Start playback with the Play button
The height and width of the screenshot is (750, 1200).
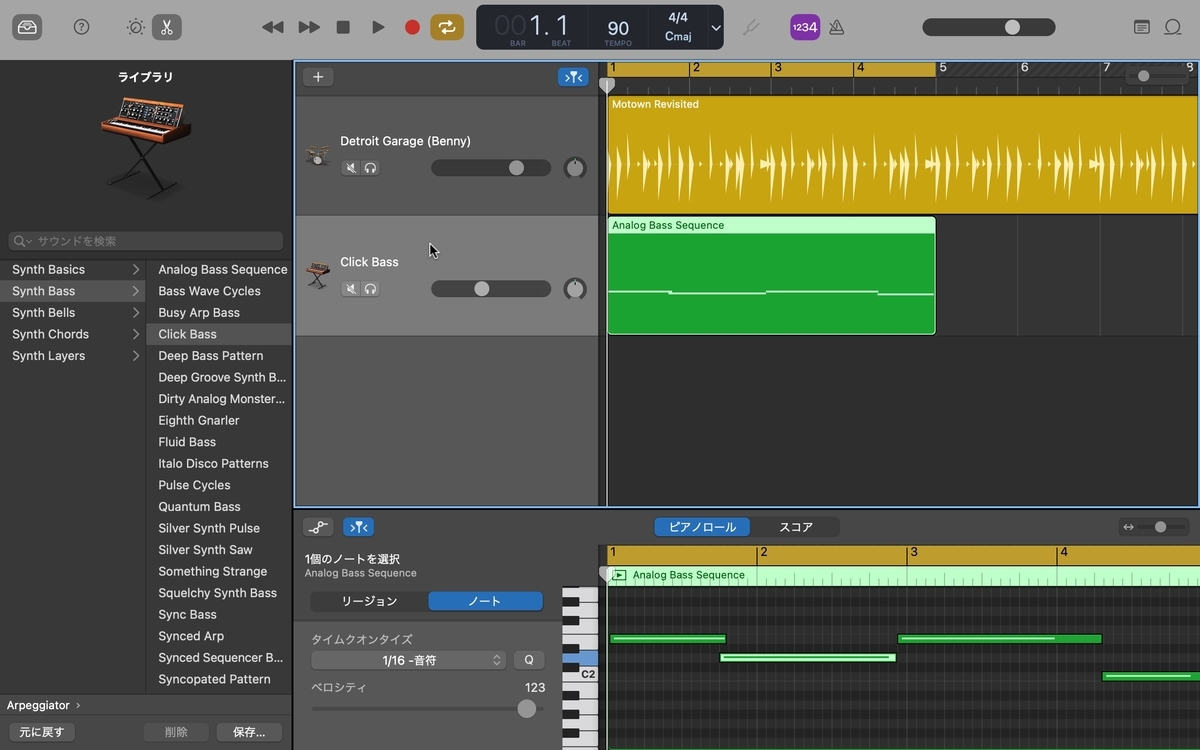coord(378,27)
